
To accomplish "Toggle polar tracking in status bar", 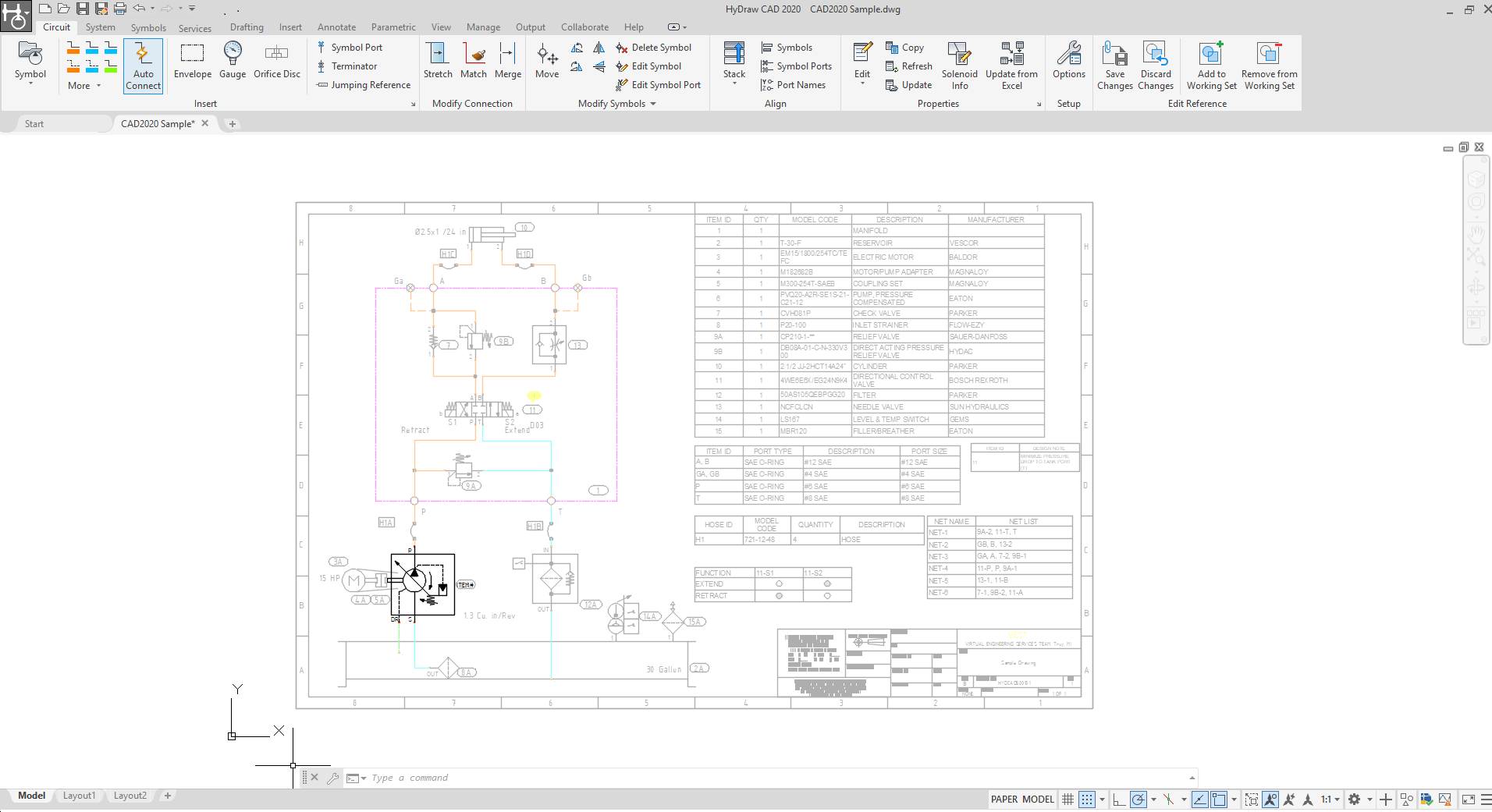I will (x=1139, y=799).
